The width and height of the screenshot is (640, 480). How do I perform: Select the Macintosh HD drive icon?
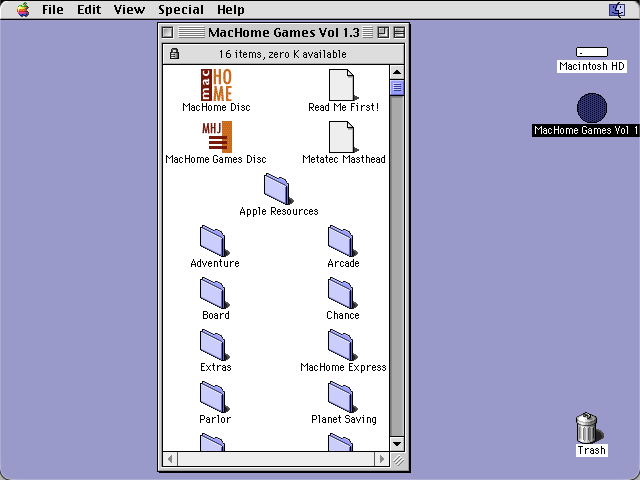click(x=592, y=52)
